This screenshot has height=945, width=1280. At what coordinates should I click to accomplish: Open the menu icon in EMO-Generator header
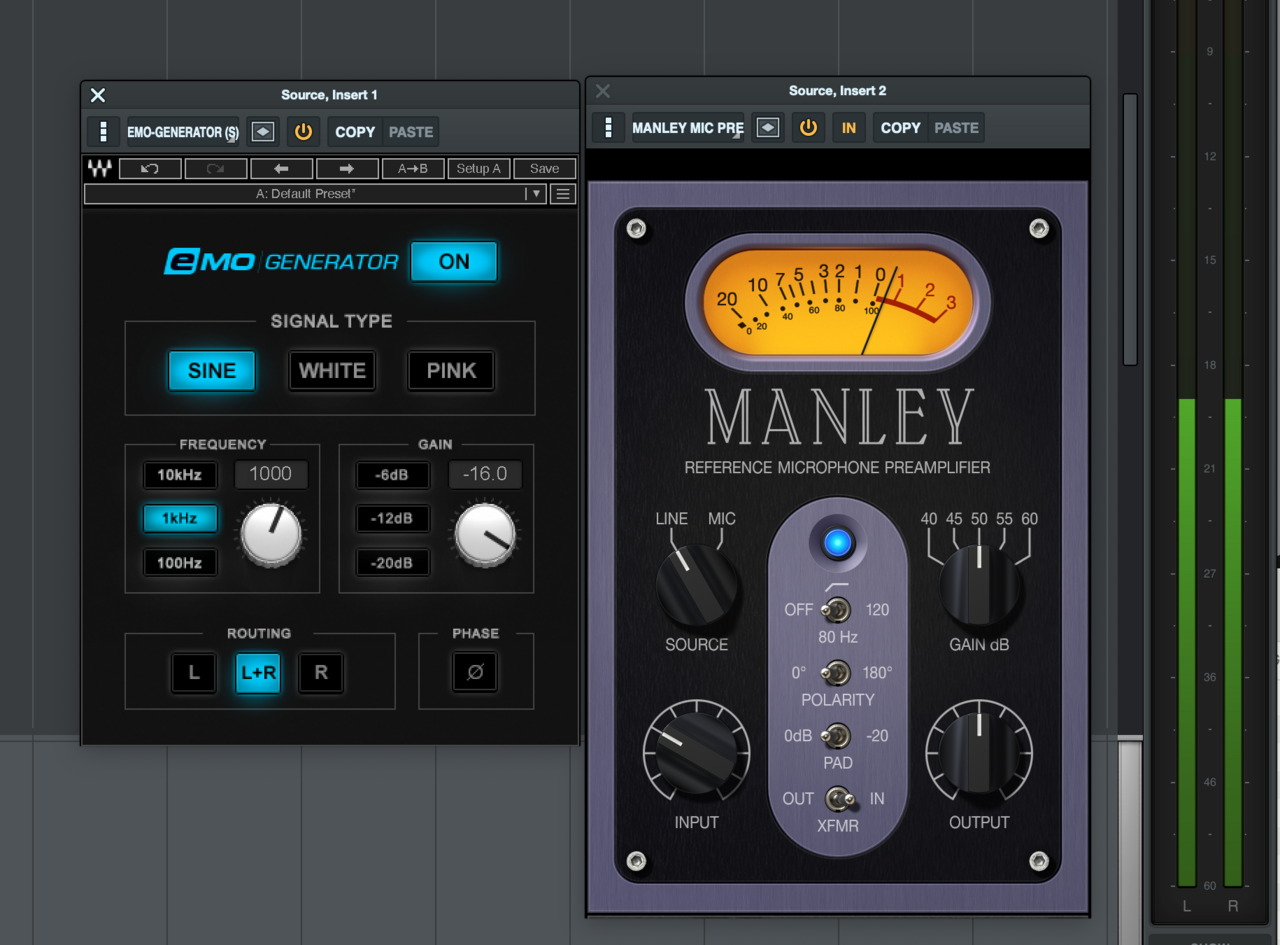pos(103,132)
